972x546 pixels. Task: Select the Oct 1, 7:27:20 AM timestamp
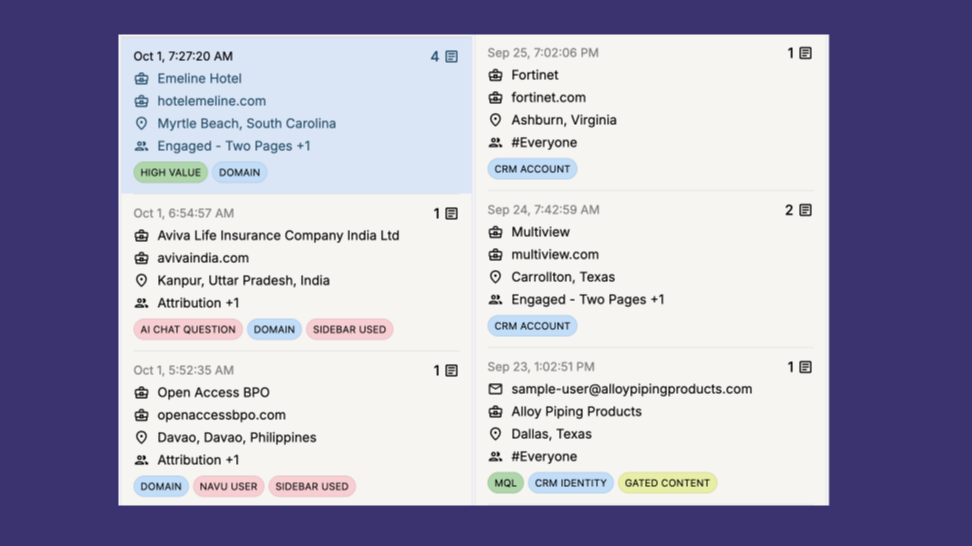tap(183, 56)
